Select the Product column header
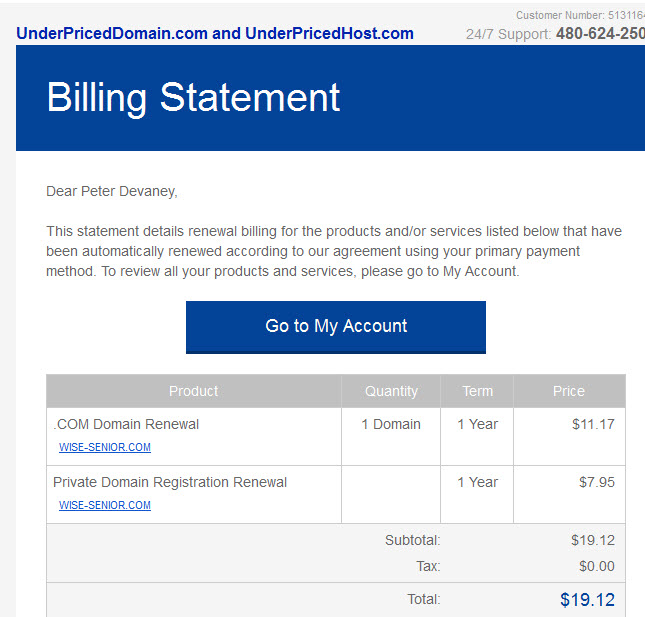645x617 pixels. (x=194, y=391)
